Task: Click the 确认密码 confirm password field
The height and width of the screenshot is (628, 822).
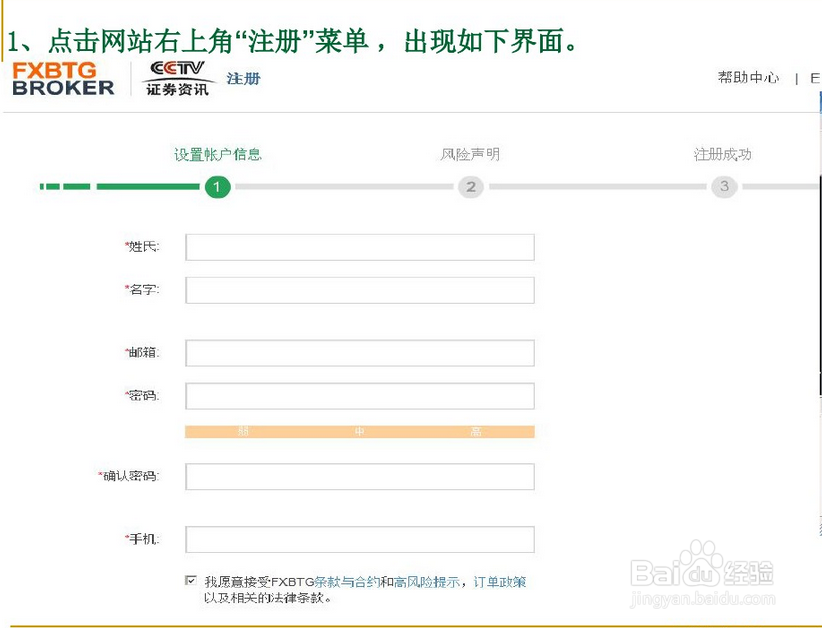Action: pyautogui.click(x=360, y=476)
